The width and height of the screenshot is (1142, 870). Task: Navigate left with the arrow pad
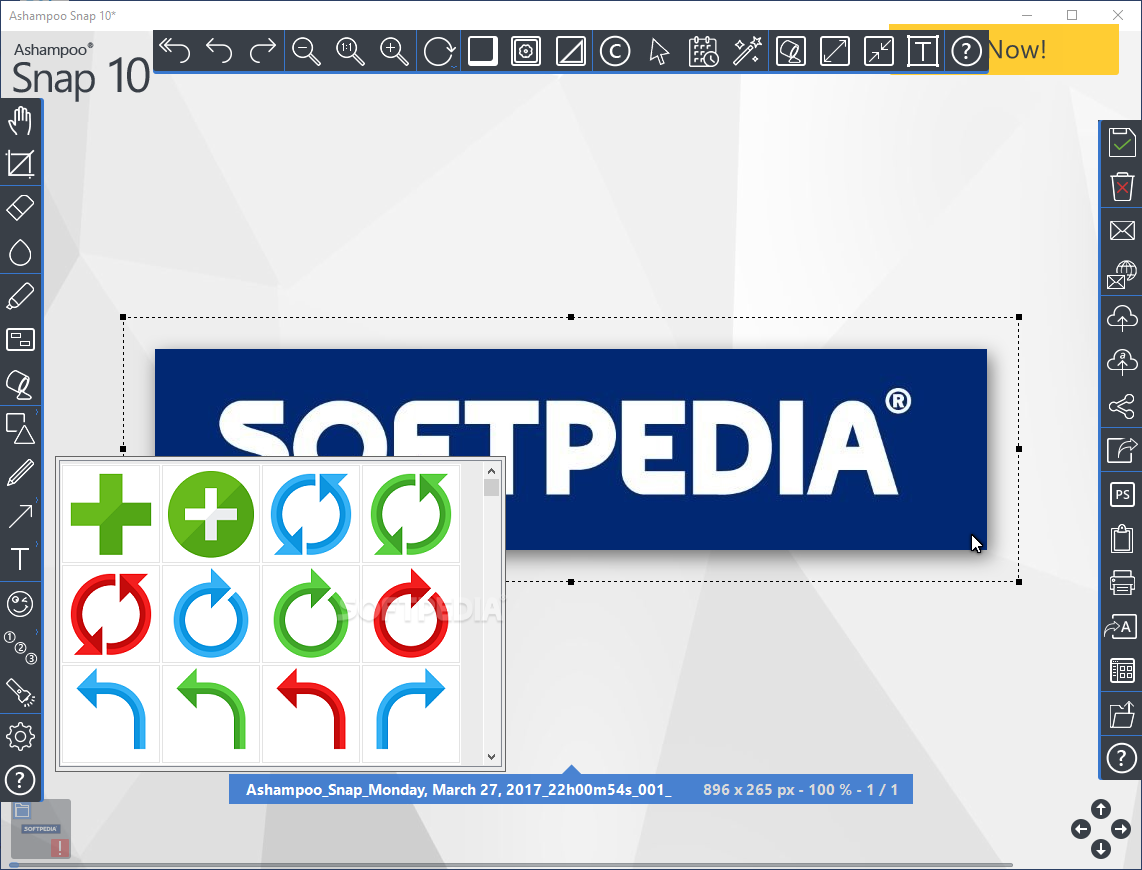pyautogui.click(x=1081, y=829)
